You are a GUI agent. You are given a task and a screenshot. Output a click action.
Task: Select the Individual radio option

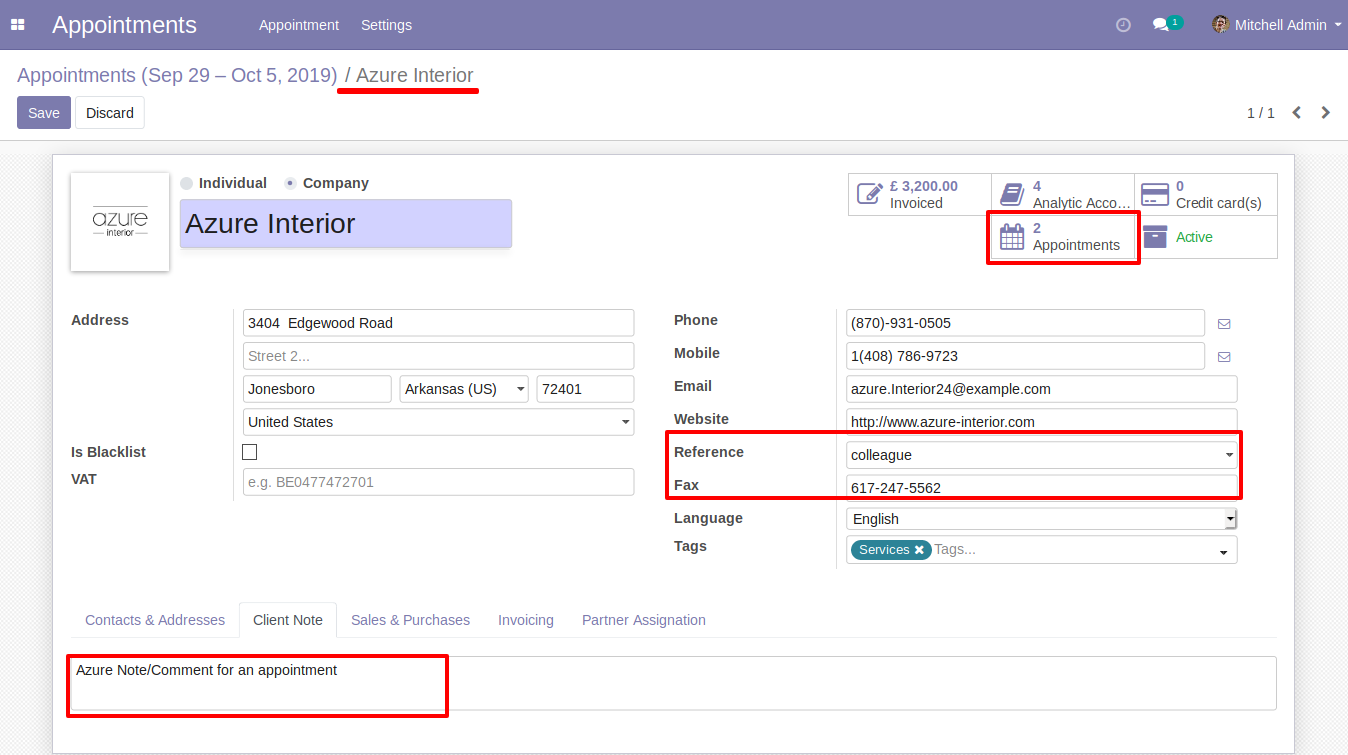(187, 184)
